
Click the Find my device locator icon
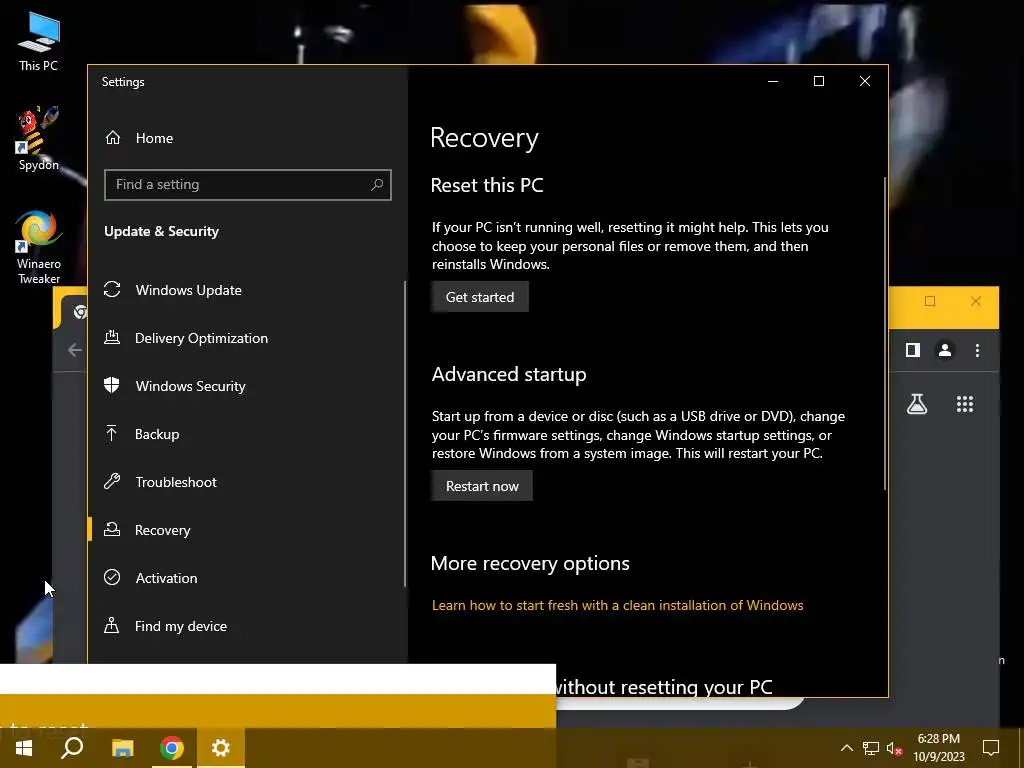point(112,625)
